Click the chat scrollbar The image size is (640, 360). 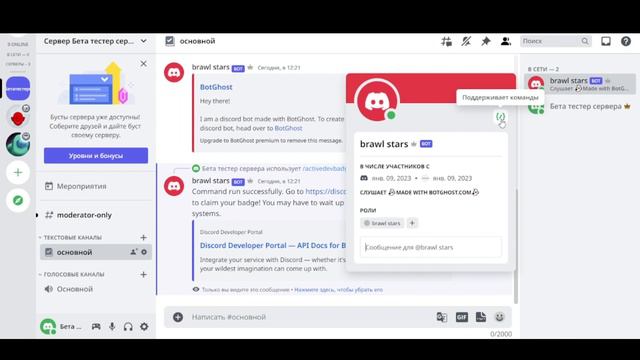[x=516, y=246]
